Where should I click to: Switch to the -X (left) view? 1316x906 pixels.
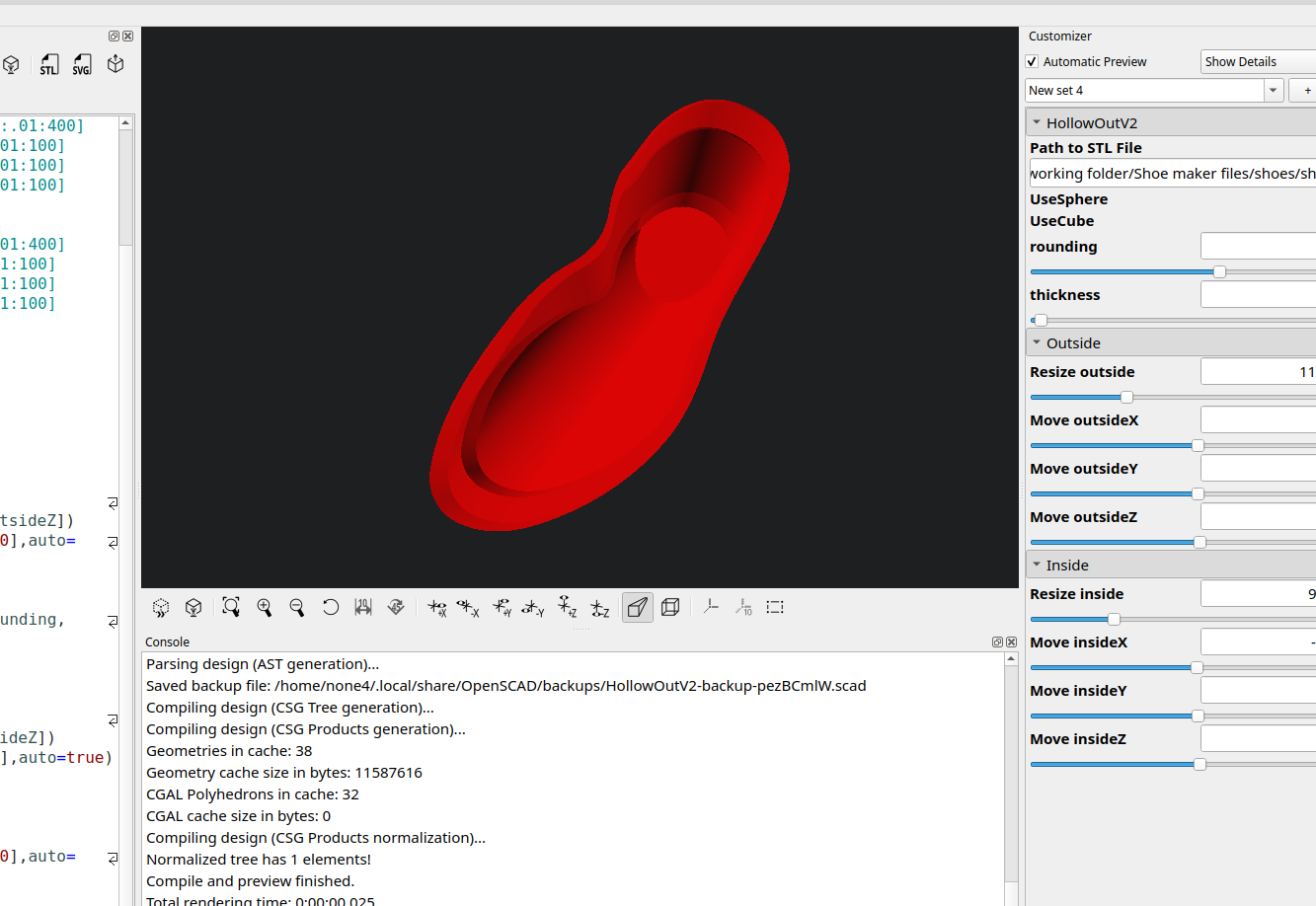[468, 607]
